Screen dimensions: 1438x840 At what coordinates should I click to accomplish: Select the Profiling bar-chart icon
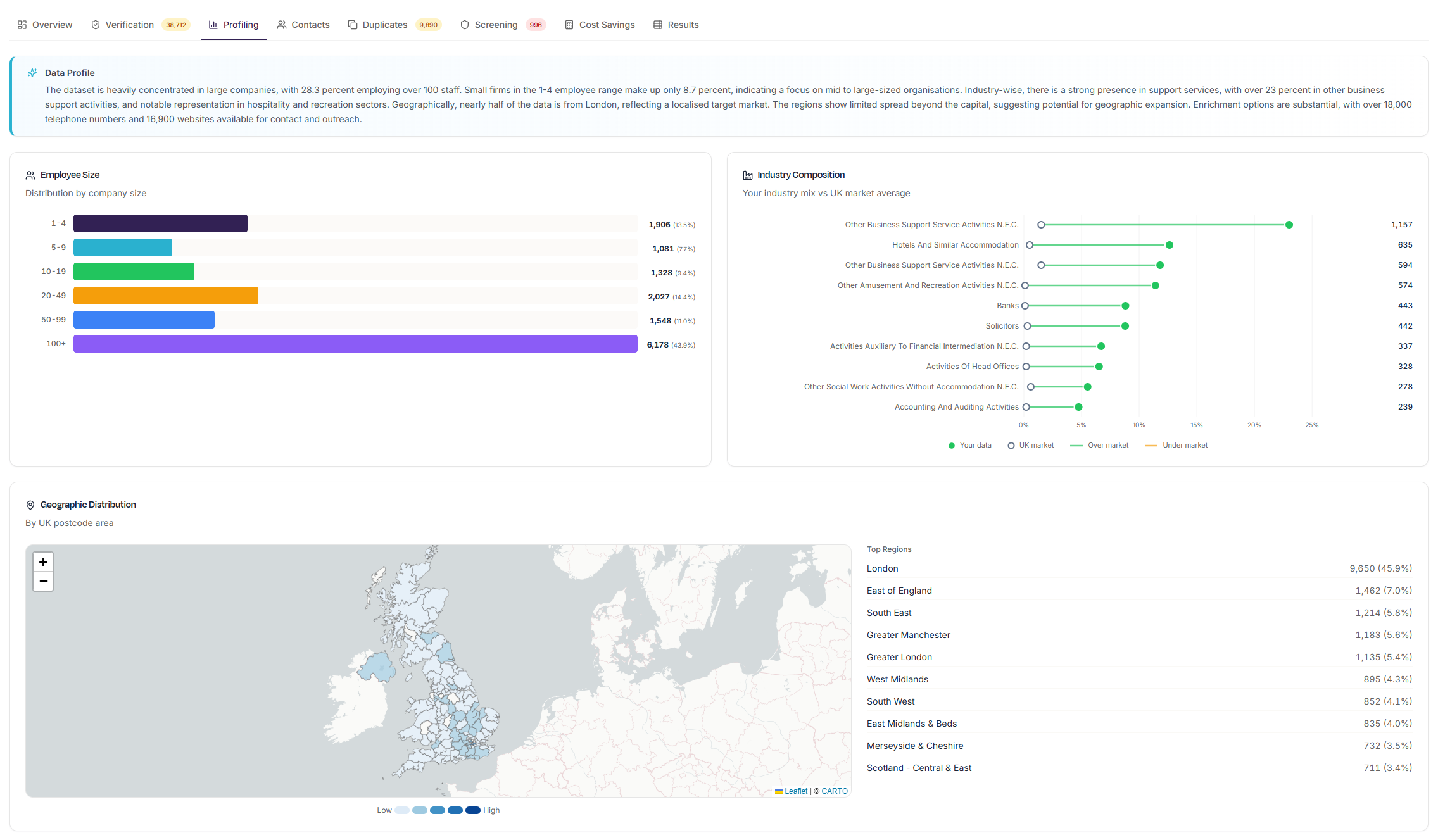coord(213,25)
